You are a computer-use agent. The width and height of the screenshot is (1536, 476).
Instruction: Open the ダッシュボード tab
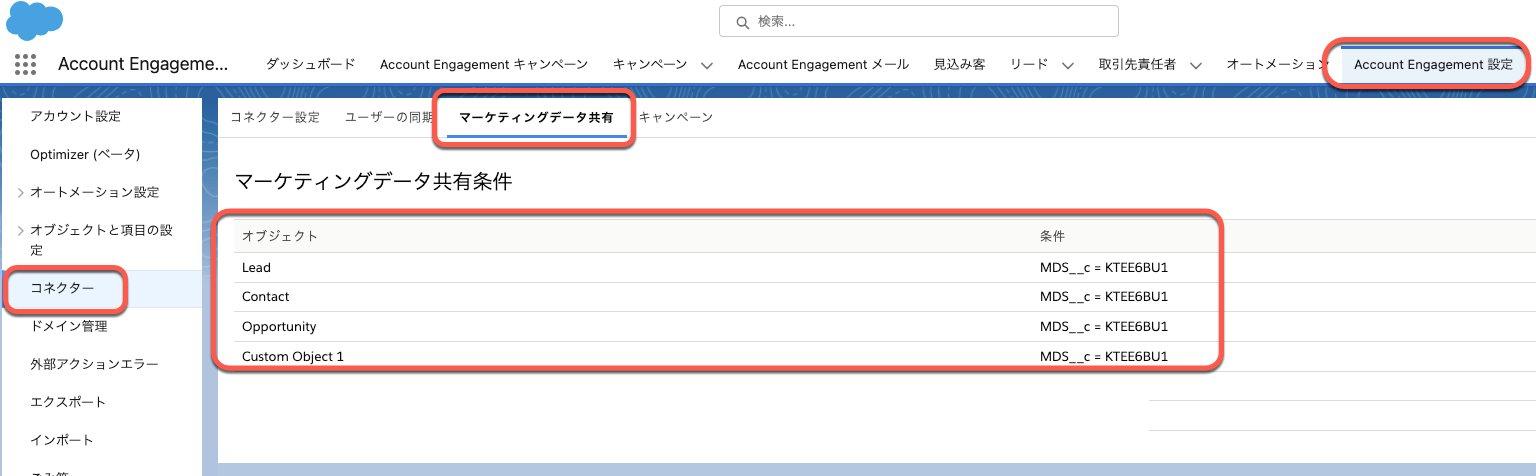click(310, 64)
